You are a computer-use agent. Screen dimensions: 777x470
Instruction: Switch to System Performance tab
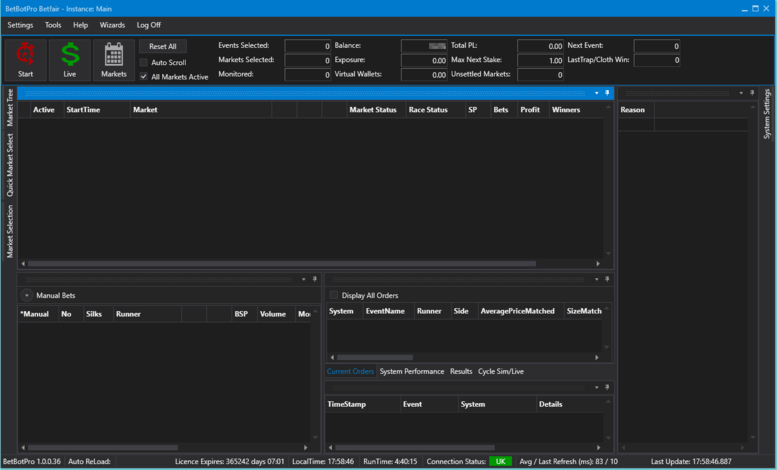pos(412,371)
